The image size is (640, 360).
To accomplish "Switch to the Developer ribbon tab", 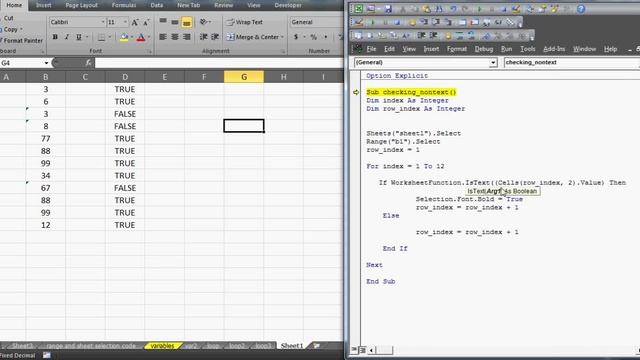I will pyautogui.click(x=288, y=5).
